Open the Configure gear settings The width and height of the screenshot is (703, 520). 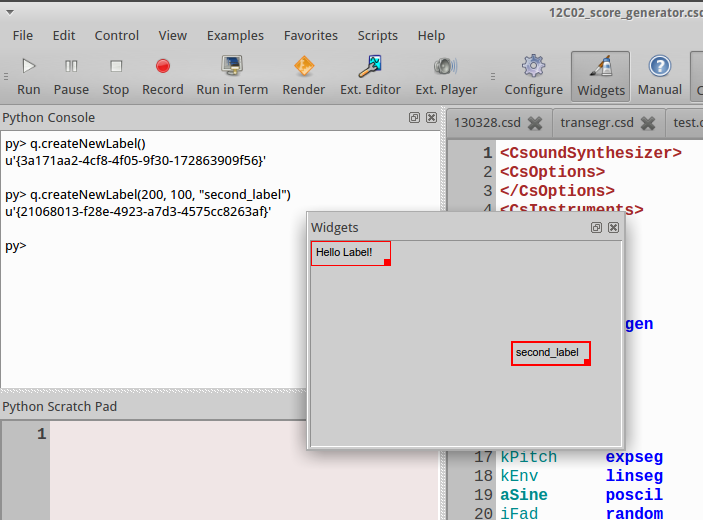534,66
